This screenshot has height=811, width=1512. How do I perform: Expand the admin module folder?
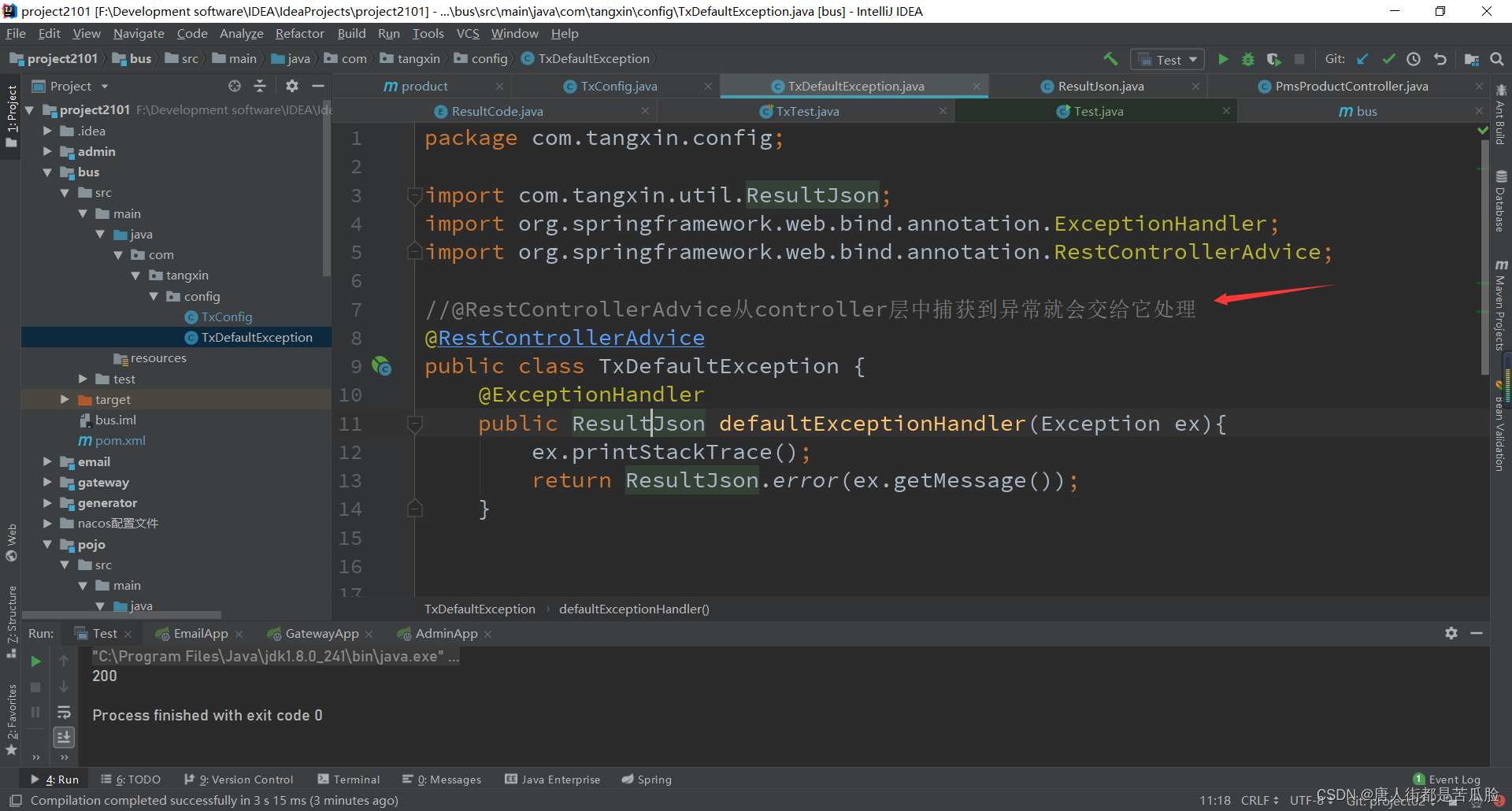tap(47, 151)
